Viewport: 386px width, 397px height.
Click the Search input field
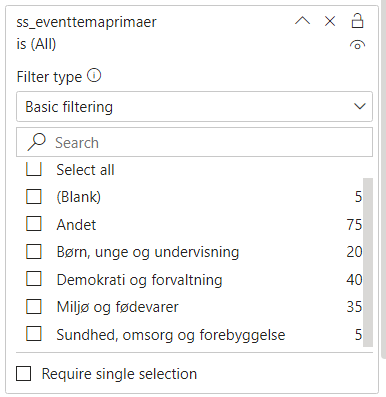[194, 142]
